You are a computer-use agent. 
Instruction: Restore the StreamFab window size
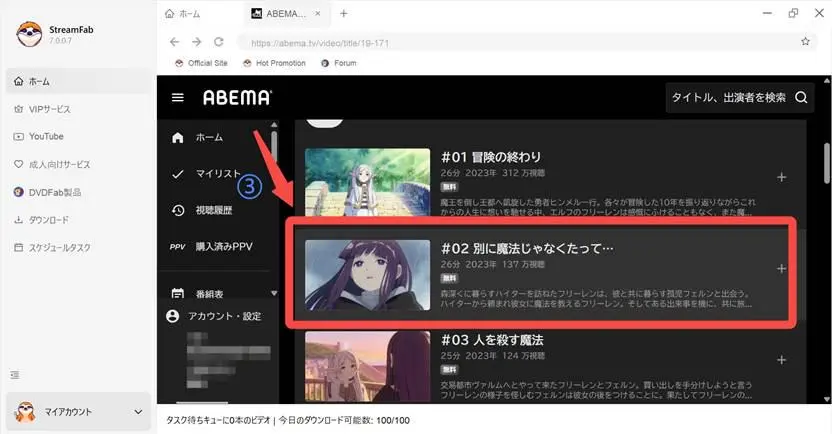pyautogui.click(x=793, y=13)
